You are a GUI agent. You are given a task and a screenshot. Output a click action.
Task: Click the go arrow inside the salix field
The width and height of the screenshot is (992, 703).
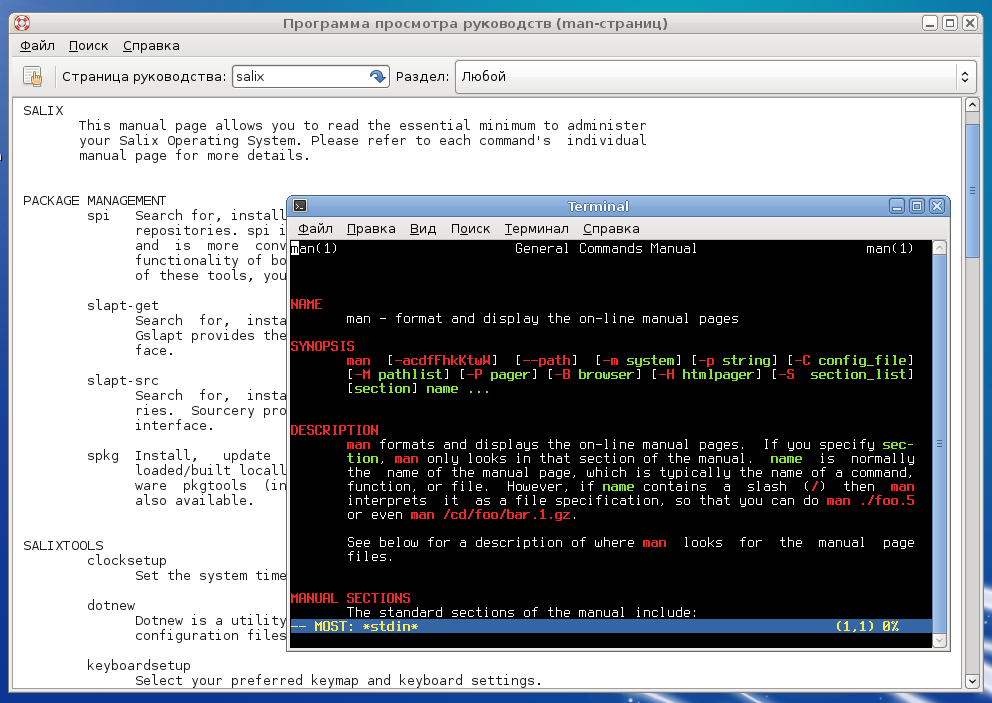377,77
